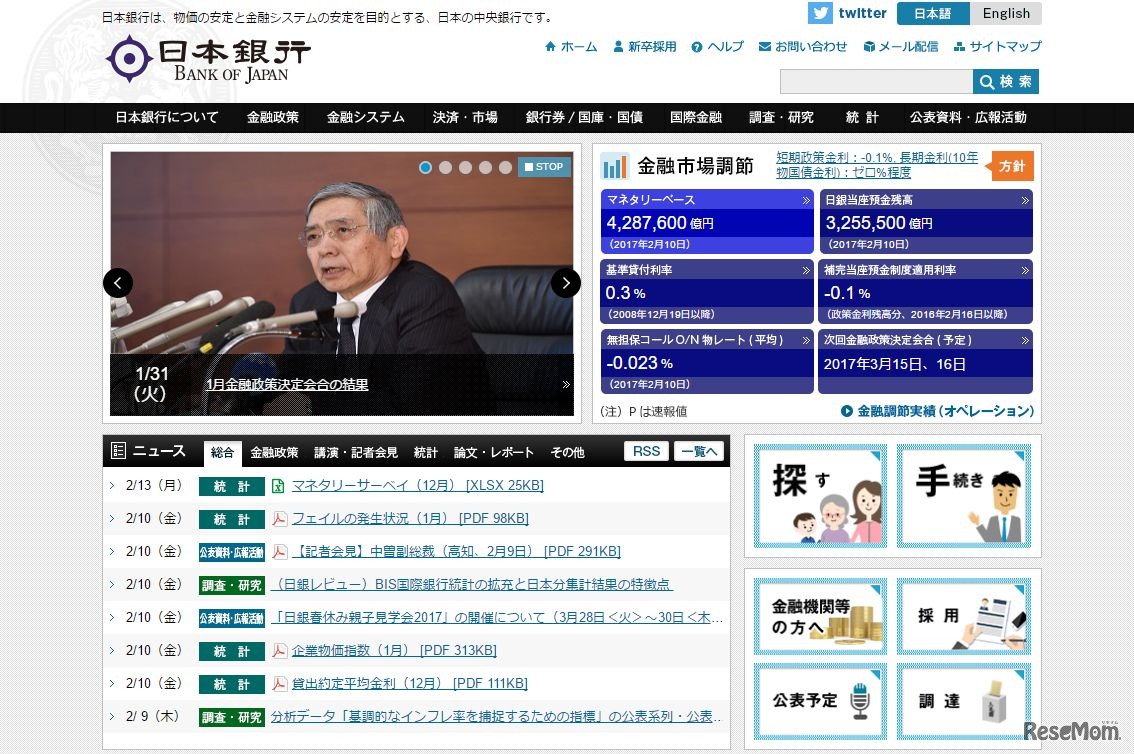Open the 公表予定 microphone tile
This screenshot has width=1134, height=754.
pyautogui.click(x=819, y=700)
